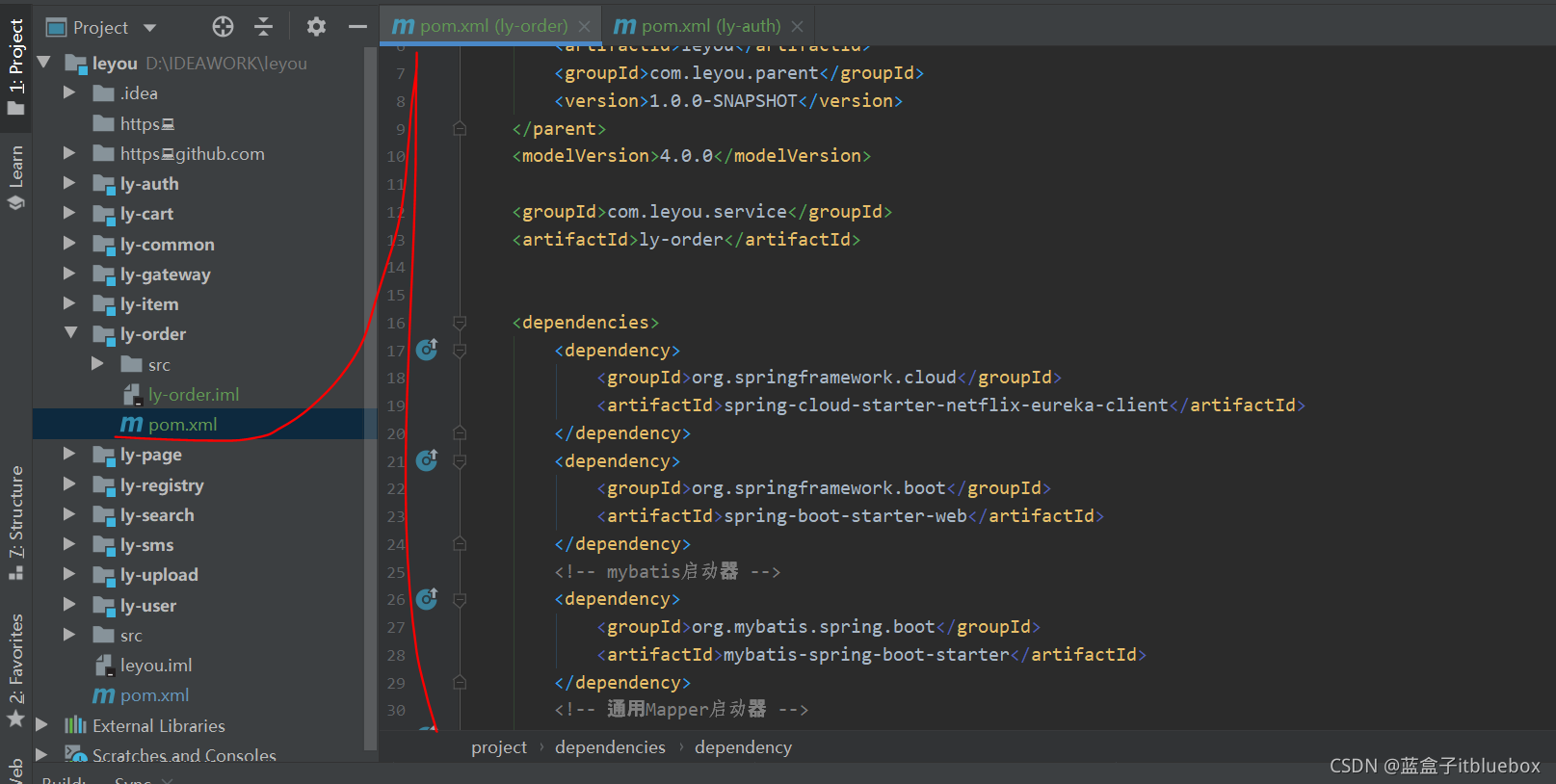
Task: Expand the .idea folder
Action: pos(69,92)
